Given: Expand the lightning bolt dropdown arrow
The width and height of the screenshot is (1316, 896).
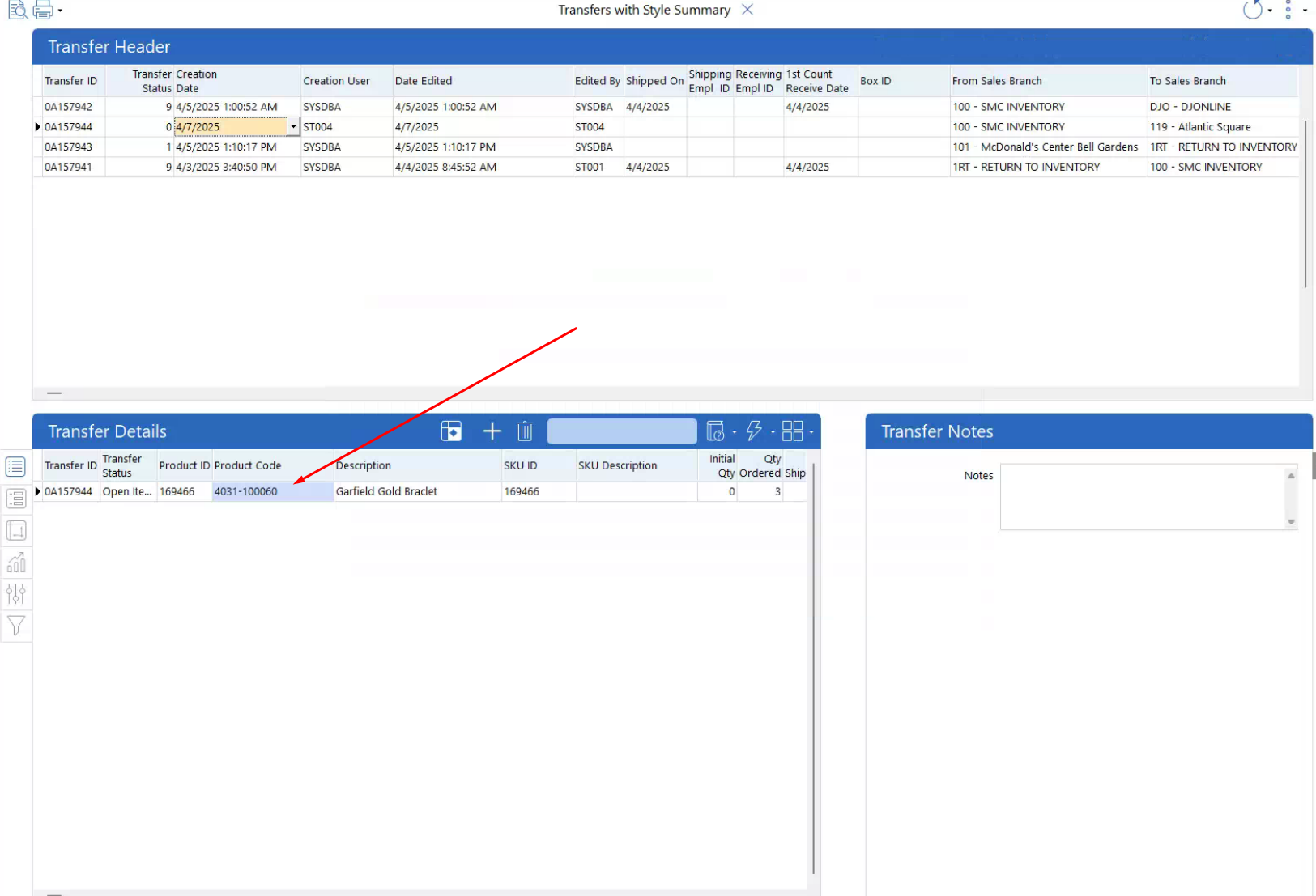Looking at the screenshot, I should (x=773, y=432).
